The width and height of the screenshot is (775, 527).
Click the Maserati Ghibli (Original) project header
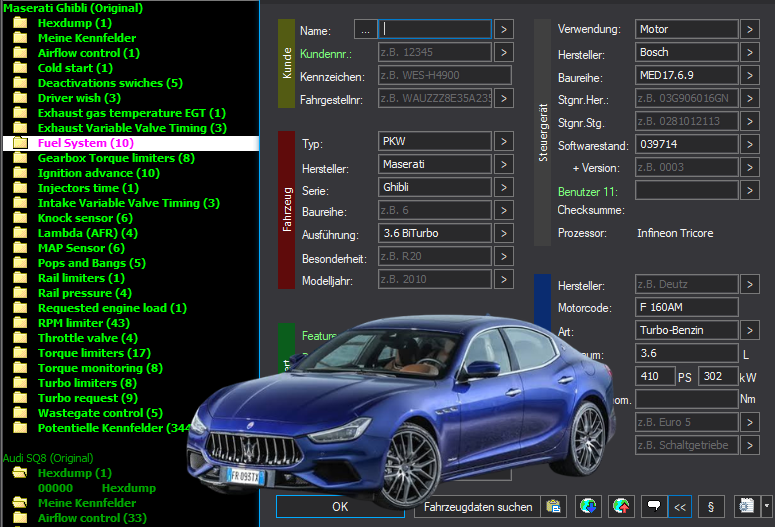[73, 8]
